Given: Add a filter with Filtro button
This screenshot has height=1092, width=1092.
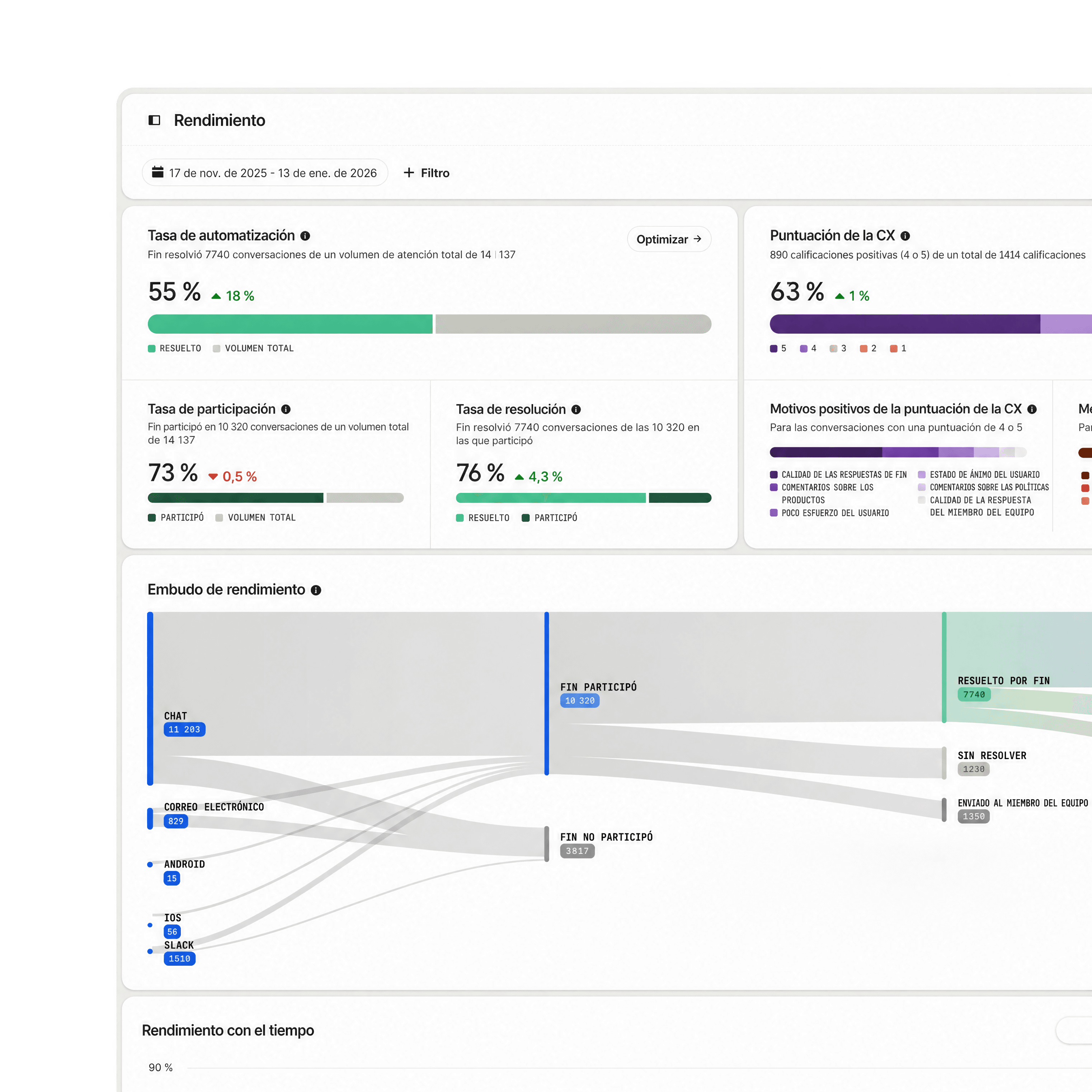Looking at the screenshot, I should pos(427,173).
